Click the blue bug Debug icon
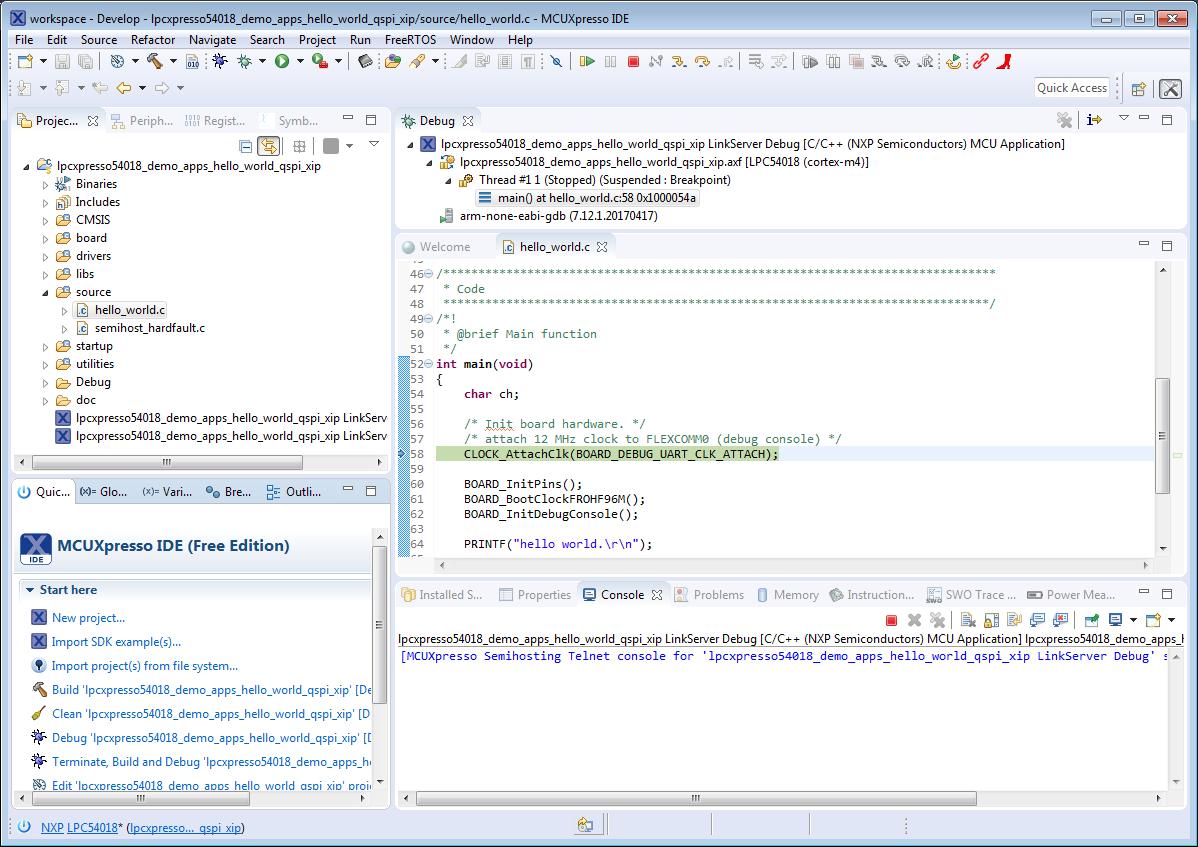The height and width of the screenshot is (847, 1198). click(x=220, y=62)
